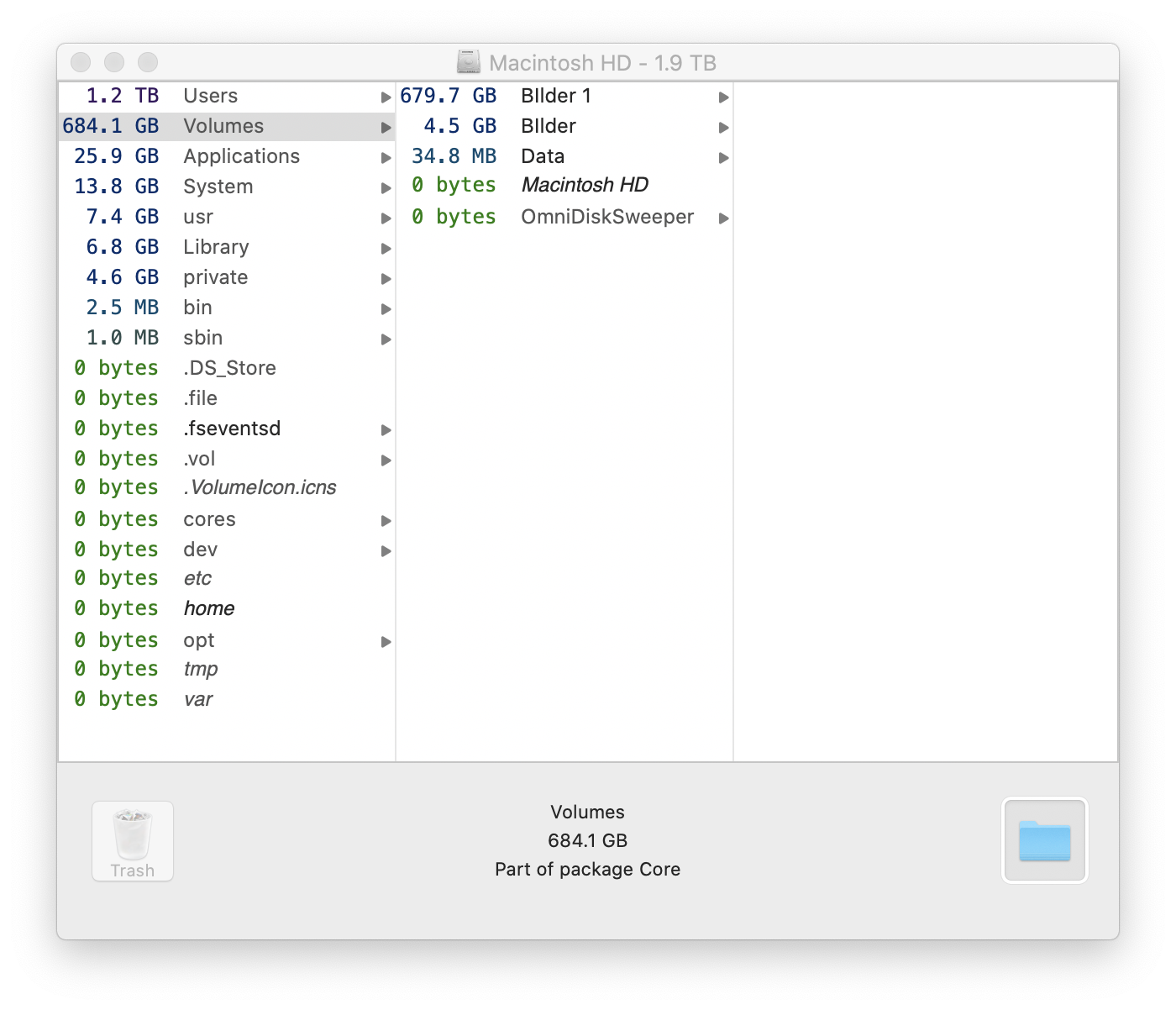Select the Library row
The height and width of the screenshot is (1010, 1176).
pyautogui.click(x=227, y=247)
